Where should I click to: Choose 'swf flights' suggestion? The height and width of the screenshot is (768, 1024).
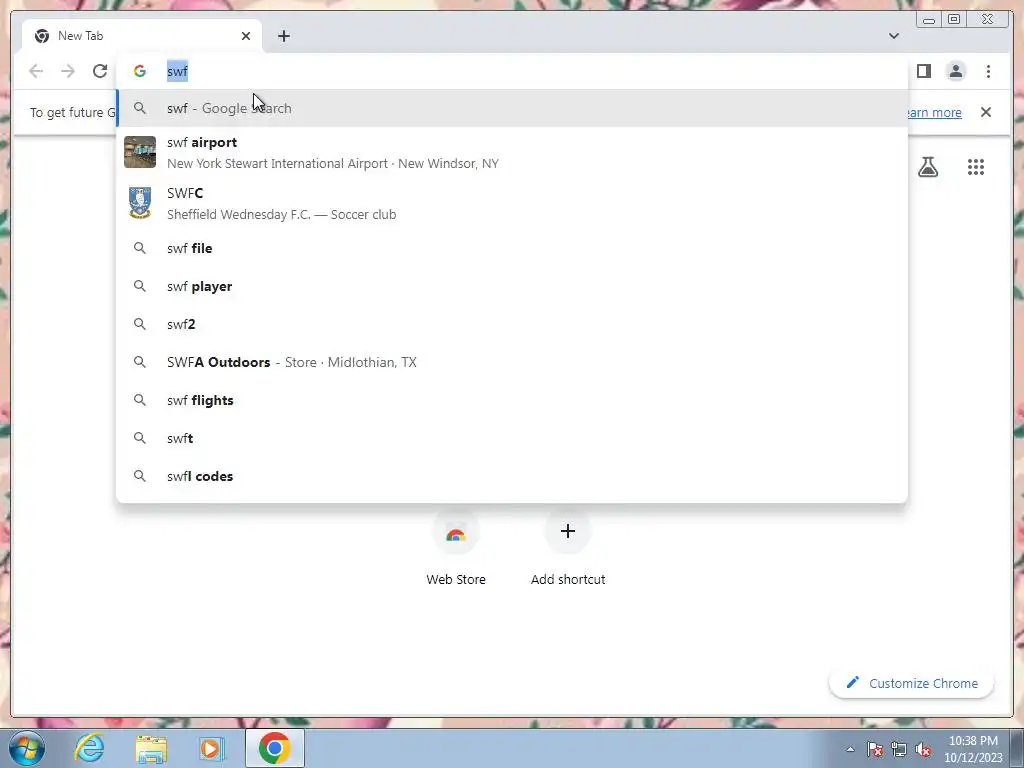click(512, 400)
